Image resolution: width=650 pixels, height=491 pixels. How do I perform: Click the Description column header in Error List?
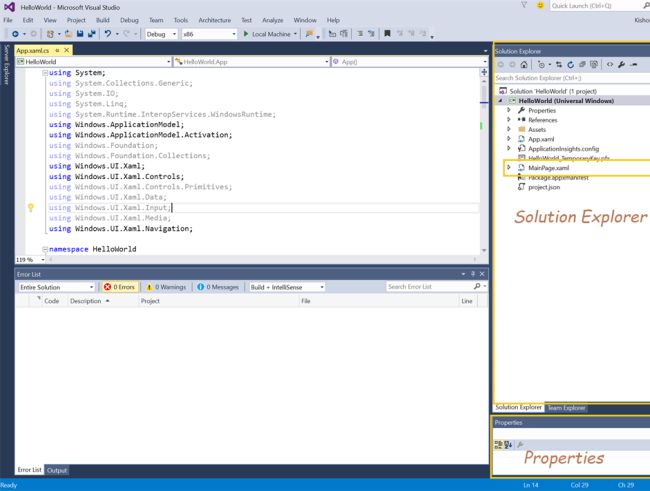(85, 301)
